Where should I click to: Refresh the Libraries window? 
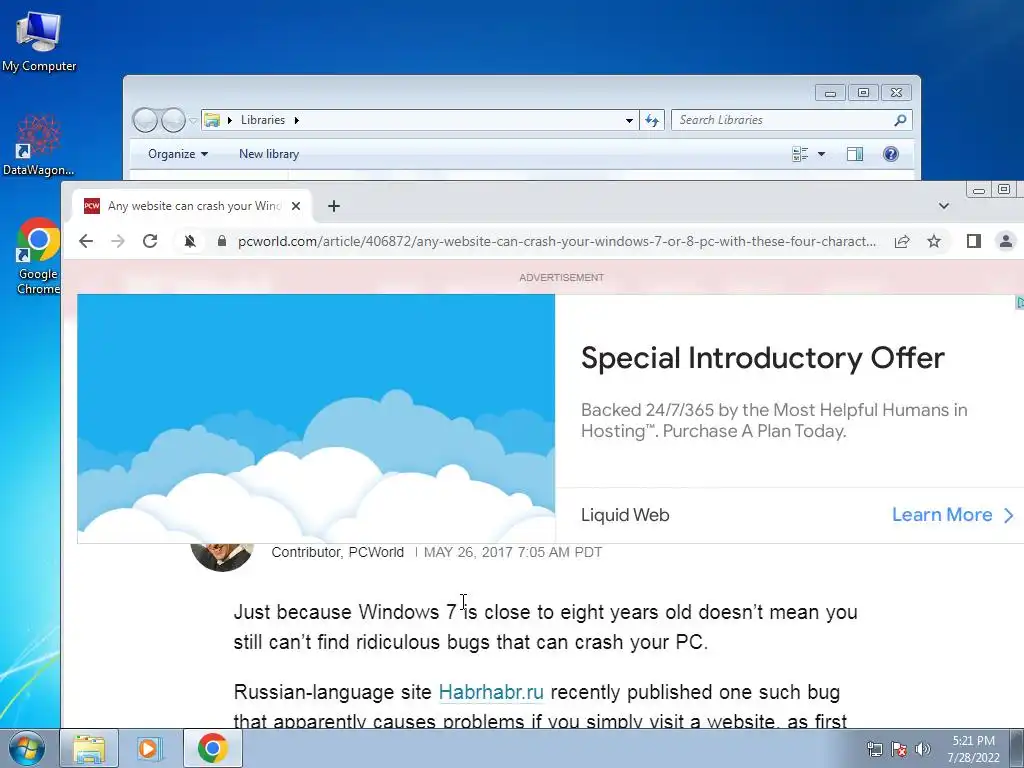(x=652, y=120)
